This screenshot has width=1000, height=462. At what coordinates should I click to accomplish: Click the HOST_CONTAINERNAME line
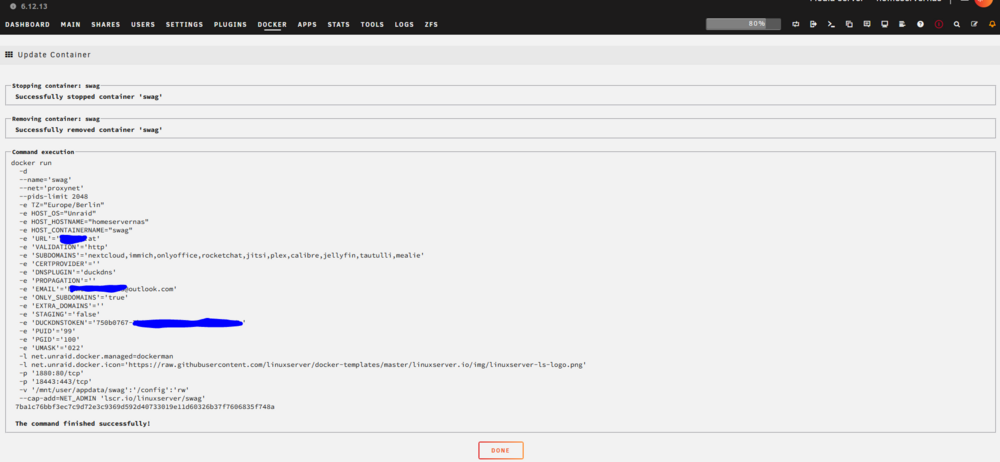click(x=76, y=230)
